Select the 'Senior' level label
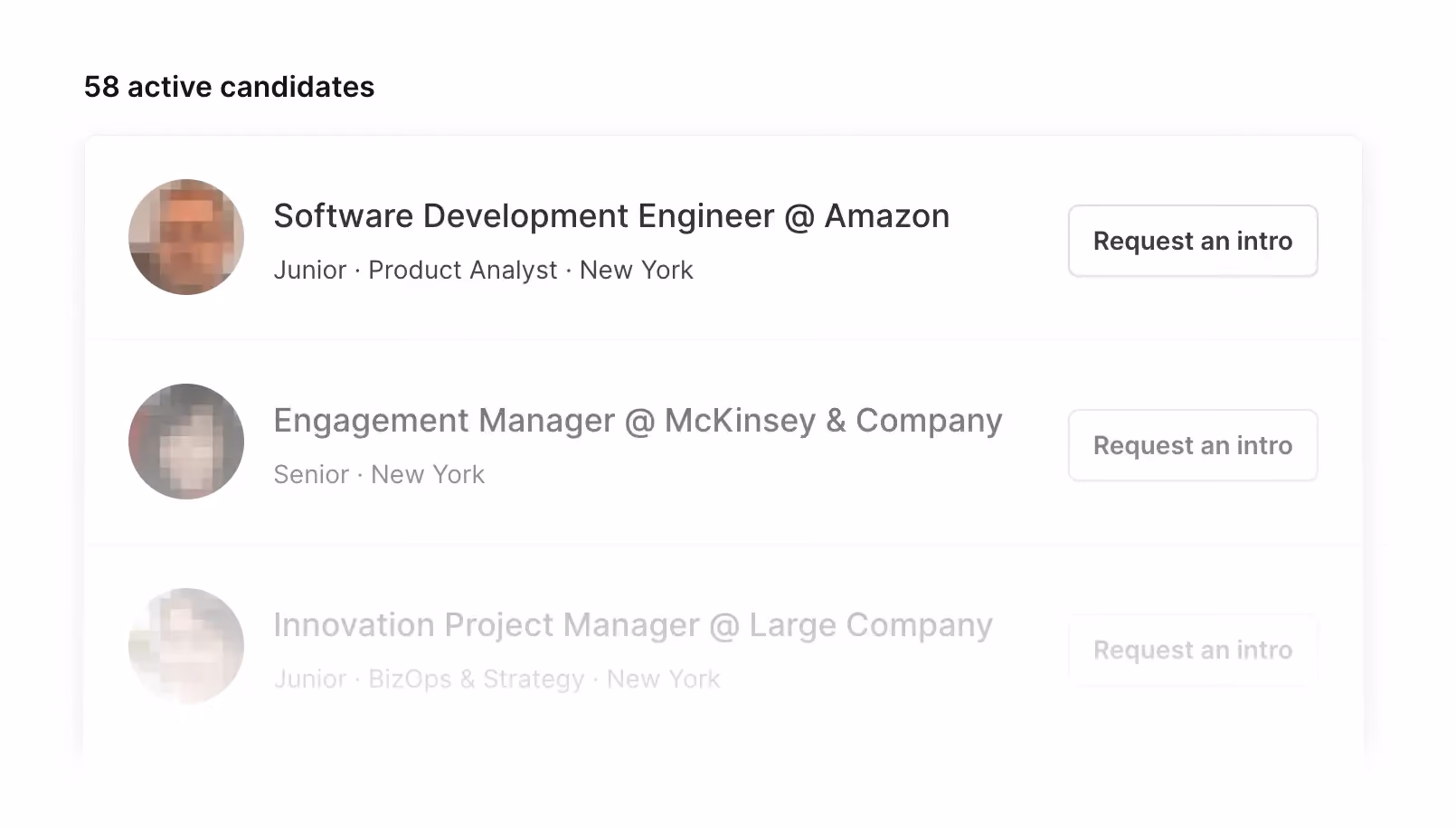Viewport: 1456px width, 827px height. tap(311, 474)
